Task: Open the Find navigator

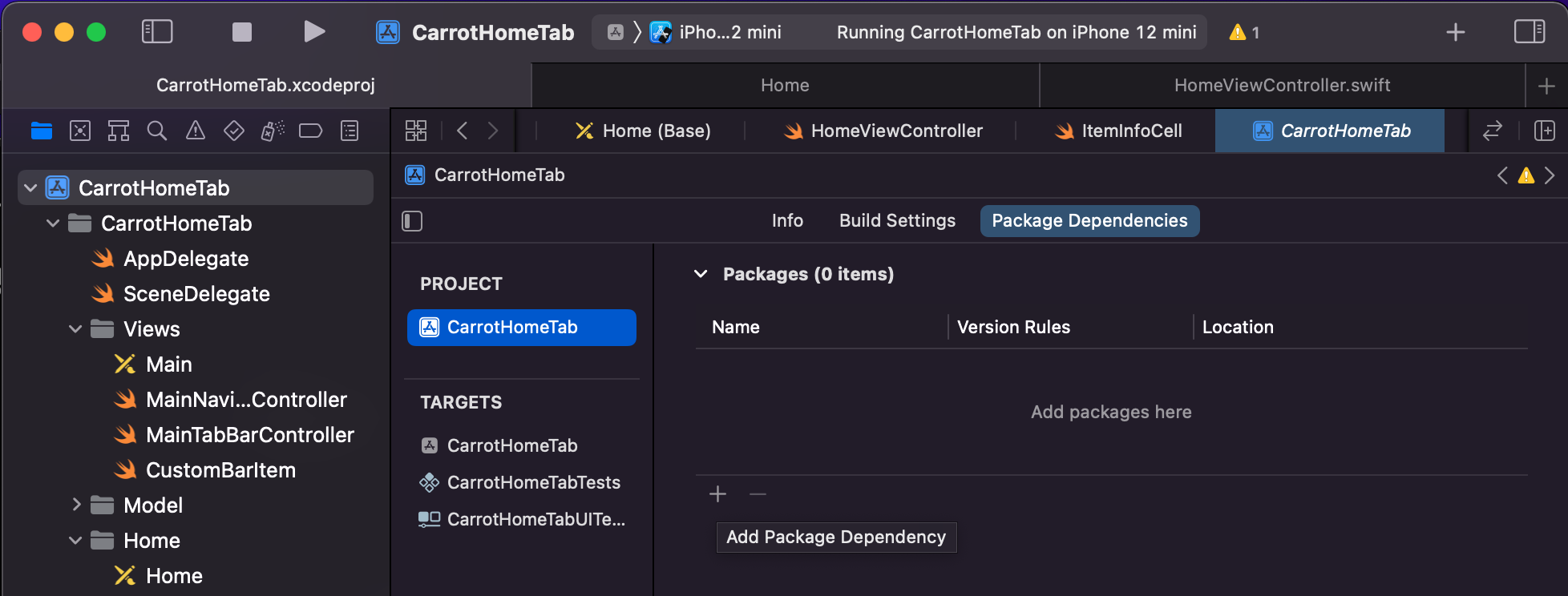Action: (157, 131)
